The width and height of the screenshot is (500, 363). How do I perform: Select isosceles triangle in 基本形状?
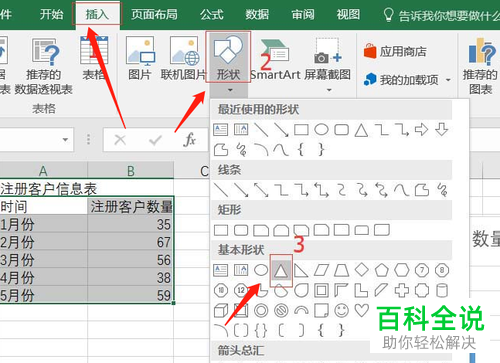click(281, 271)
